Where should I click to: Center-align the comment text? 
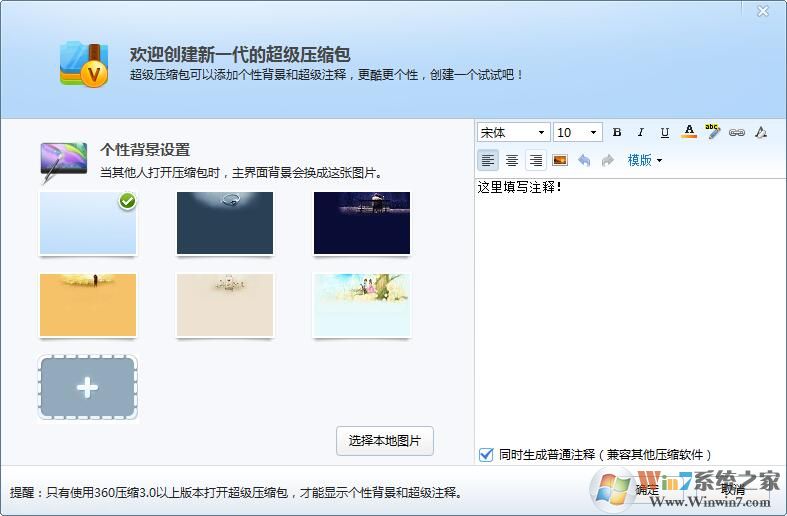511,161
